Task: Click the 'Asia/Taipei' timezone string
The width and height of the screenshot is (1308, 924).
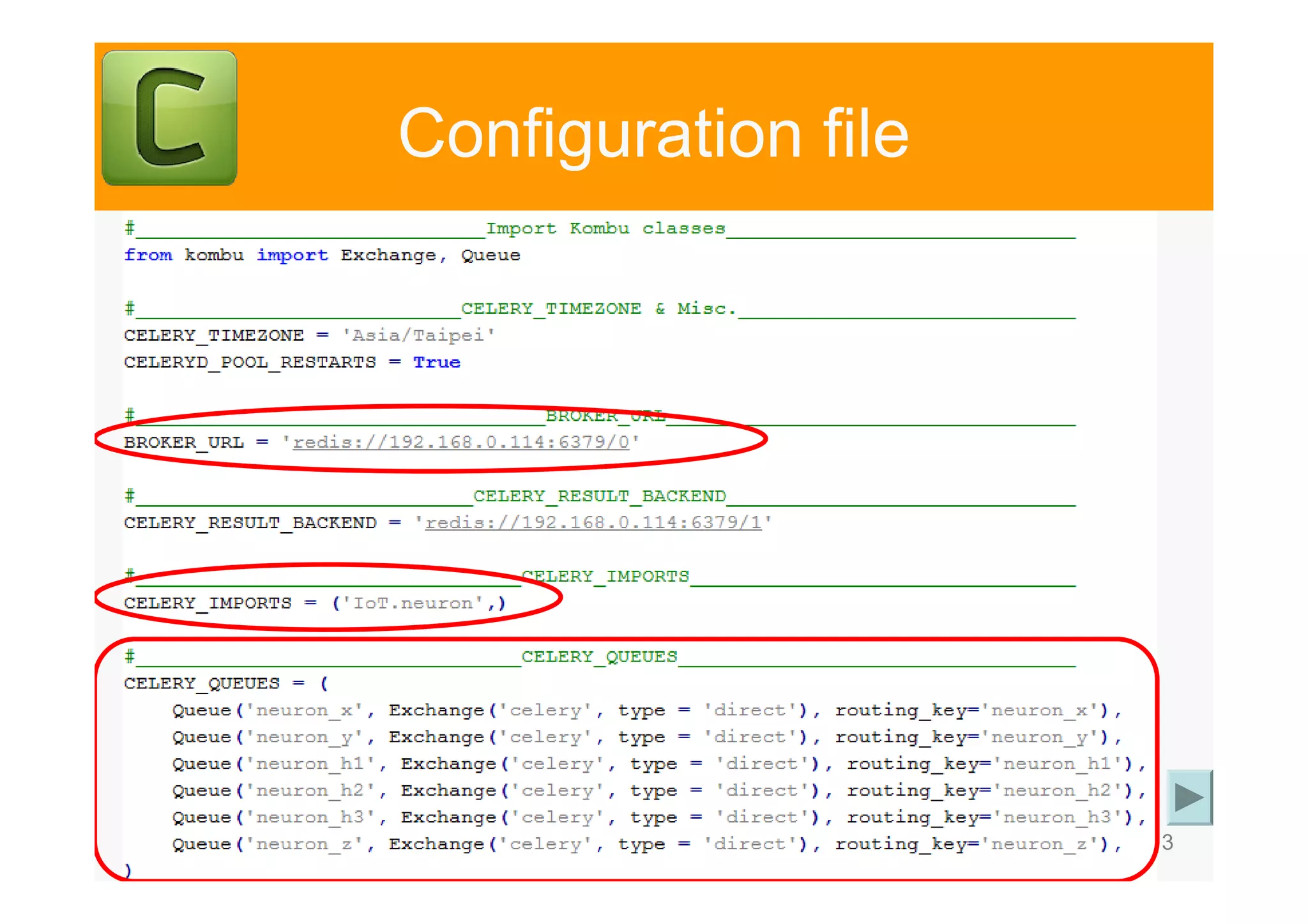Action: (418, 335)
